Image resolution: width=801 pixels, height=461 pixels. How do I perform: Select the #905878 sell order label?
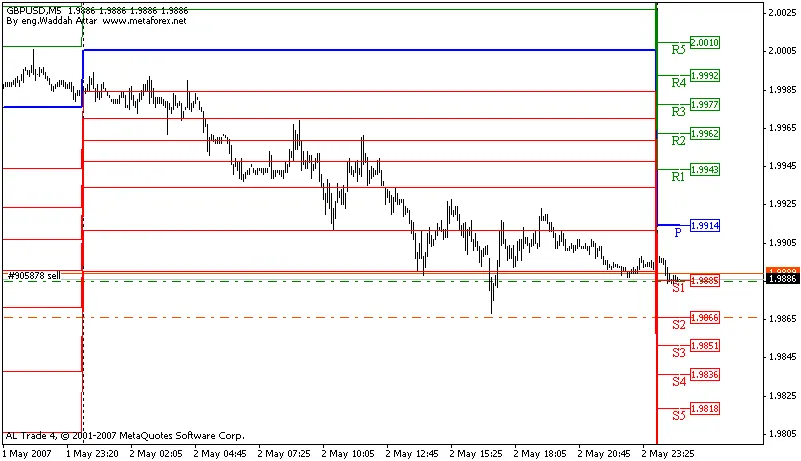click(x=33, y=275)
